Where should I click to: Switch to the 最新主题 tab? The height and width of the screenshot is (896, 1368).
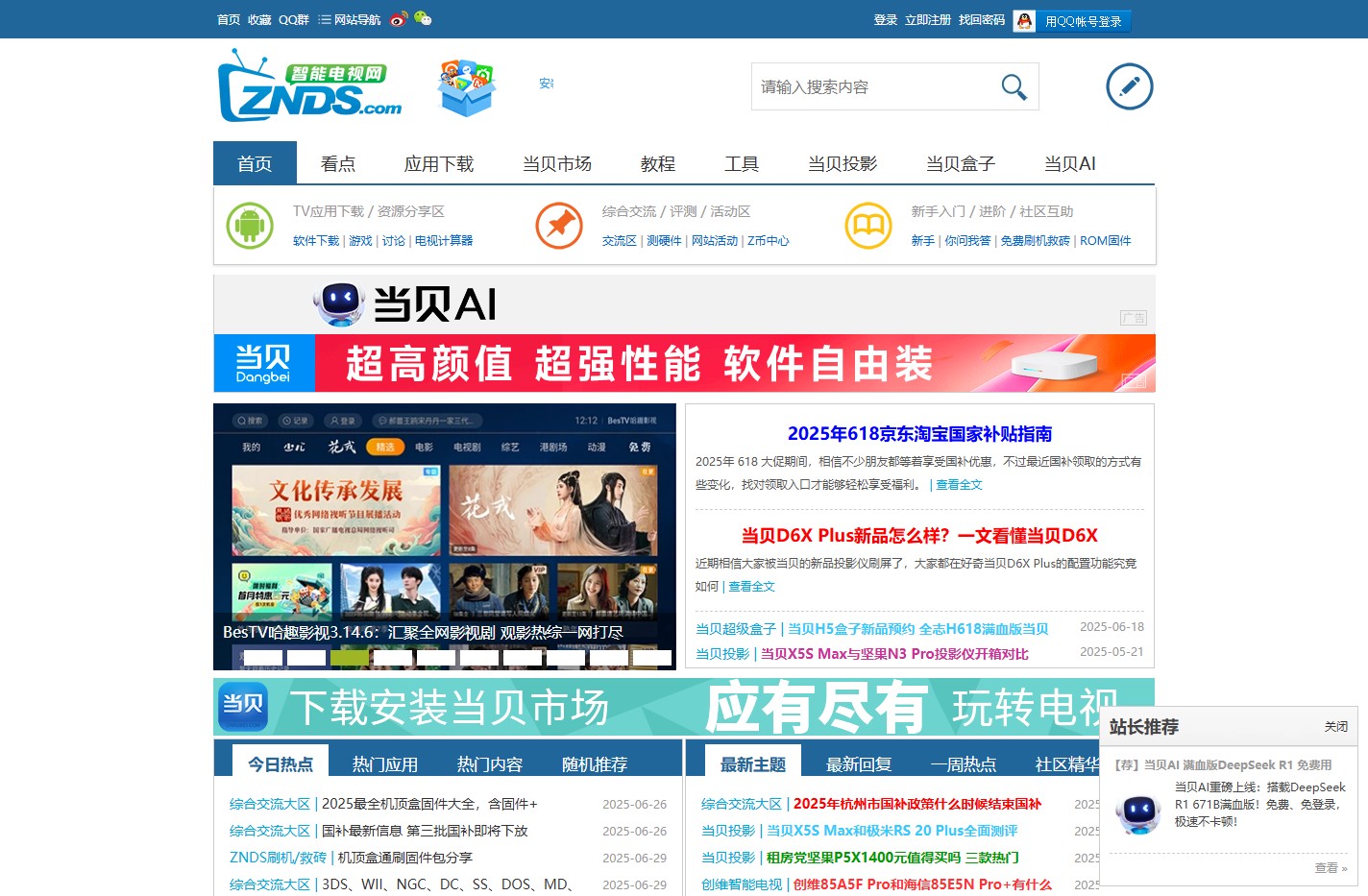click(753, 763)
